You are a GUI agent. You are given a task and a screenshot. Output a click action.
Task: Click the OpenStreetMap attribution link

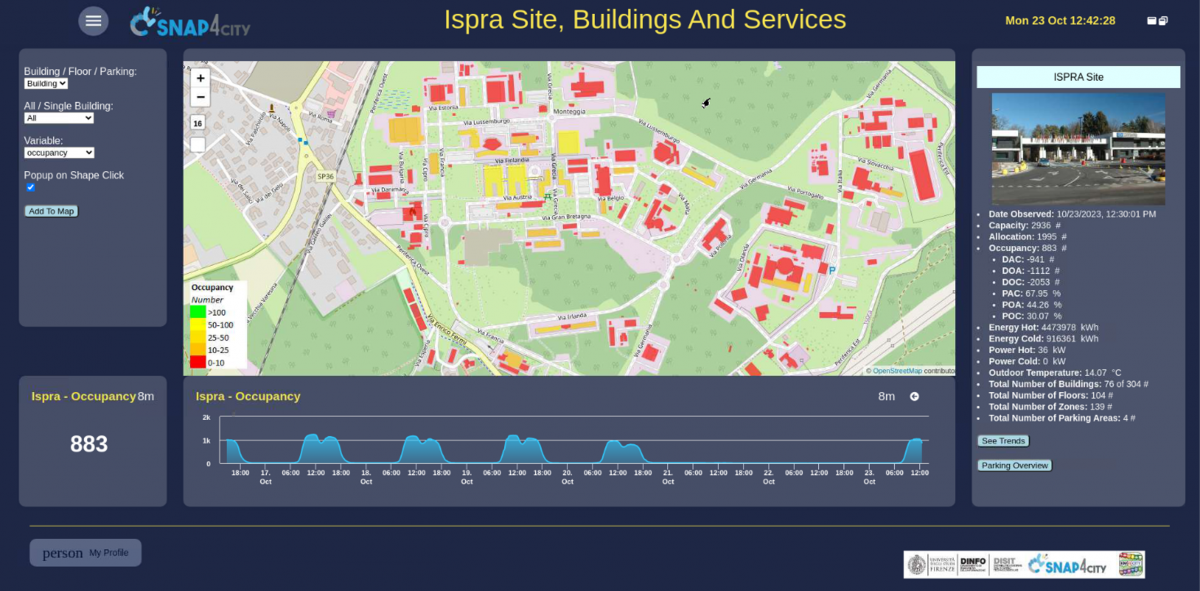tap(896, 371)
